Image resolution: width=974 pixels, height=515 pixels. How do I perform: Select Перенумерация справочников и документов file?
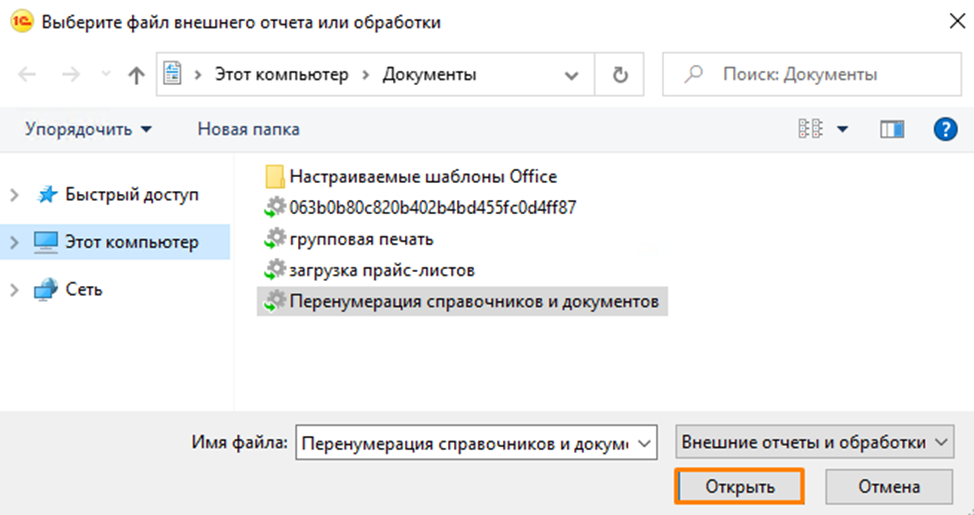pos(474,301)
